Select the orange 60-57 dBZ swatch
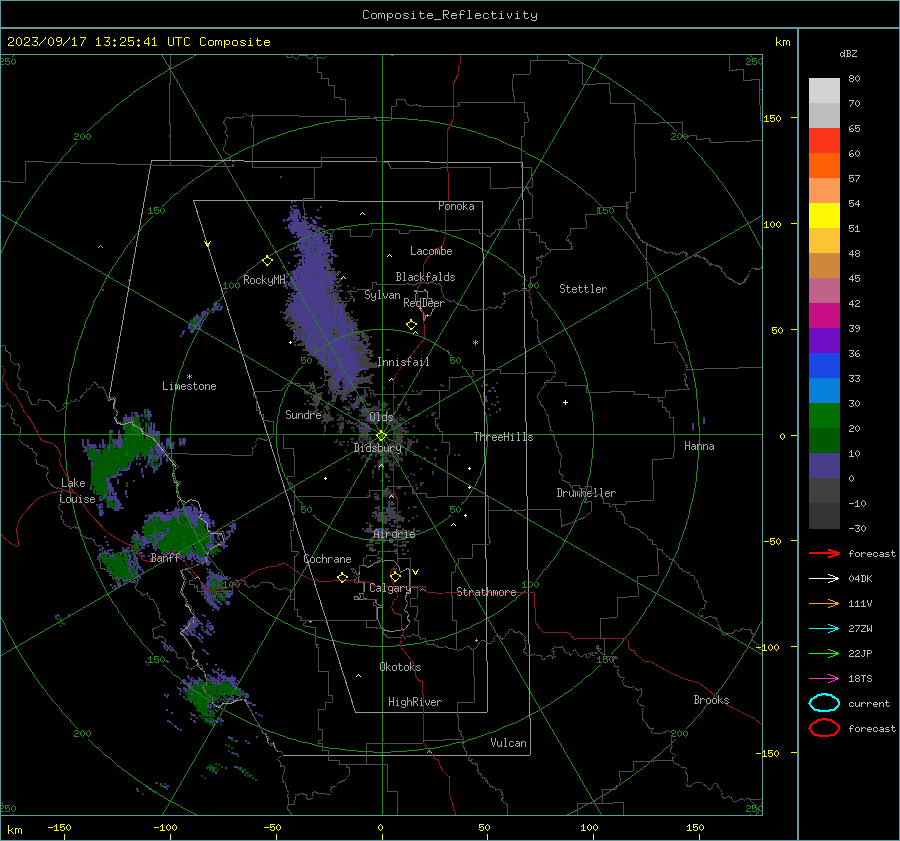900x841 pixels. (x=824, y=166)
